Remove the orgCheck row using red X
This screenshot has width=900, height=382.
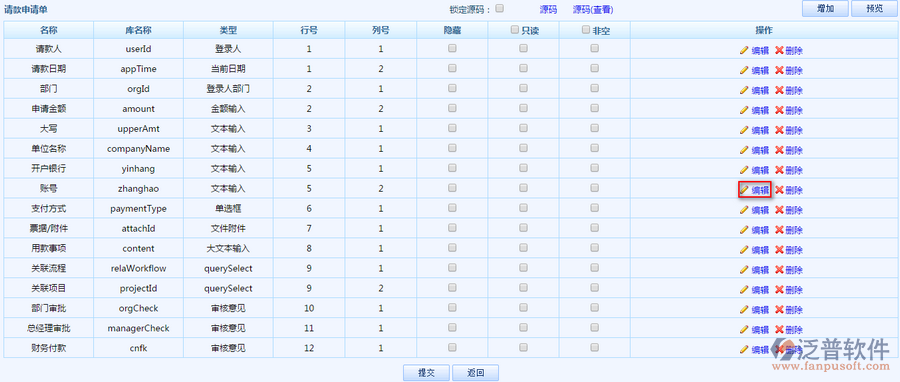[779, 309]
